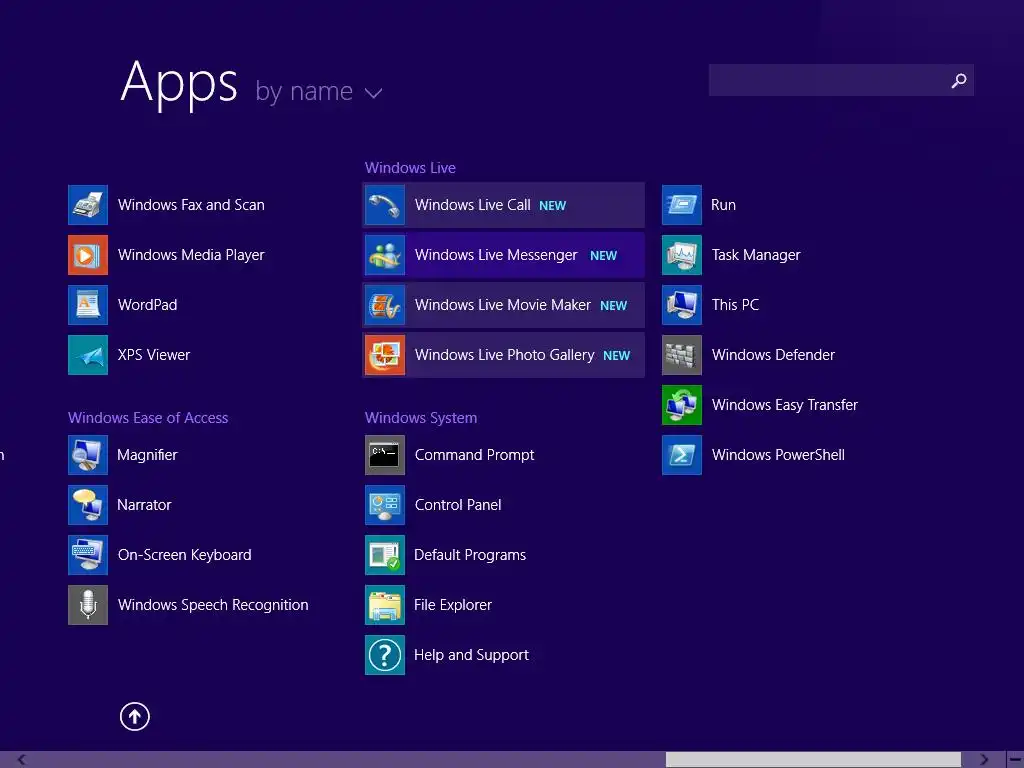Click the 'Windows Live Messenger' label
This screenshot has width=1024, height=768.
click(496, 255)
